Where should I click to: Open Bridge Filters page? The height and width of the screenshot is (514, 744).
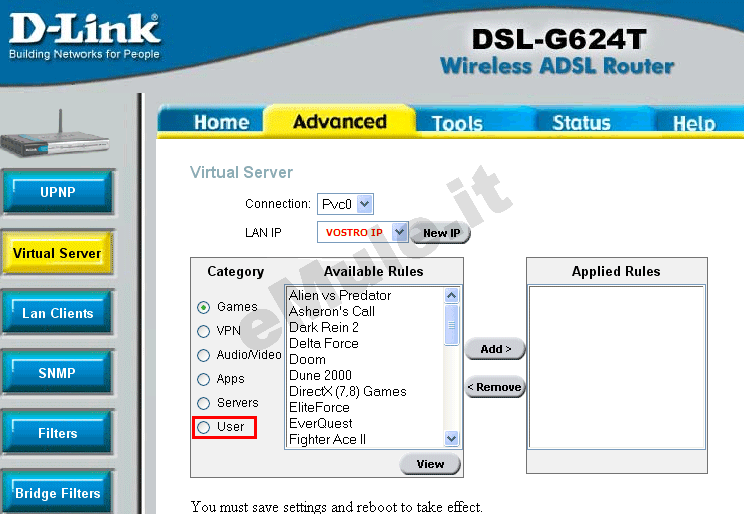pyautogui.click(x=58, y=492)
